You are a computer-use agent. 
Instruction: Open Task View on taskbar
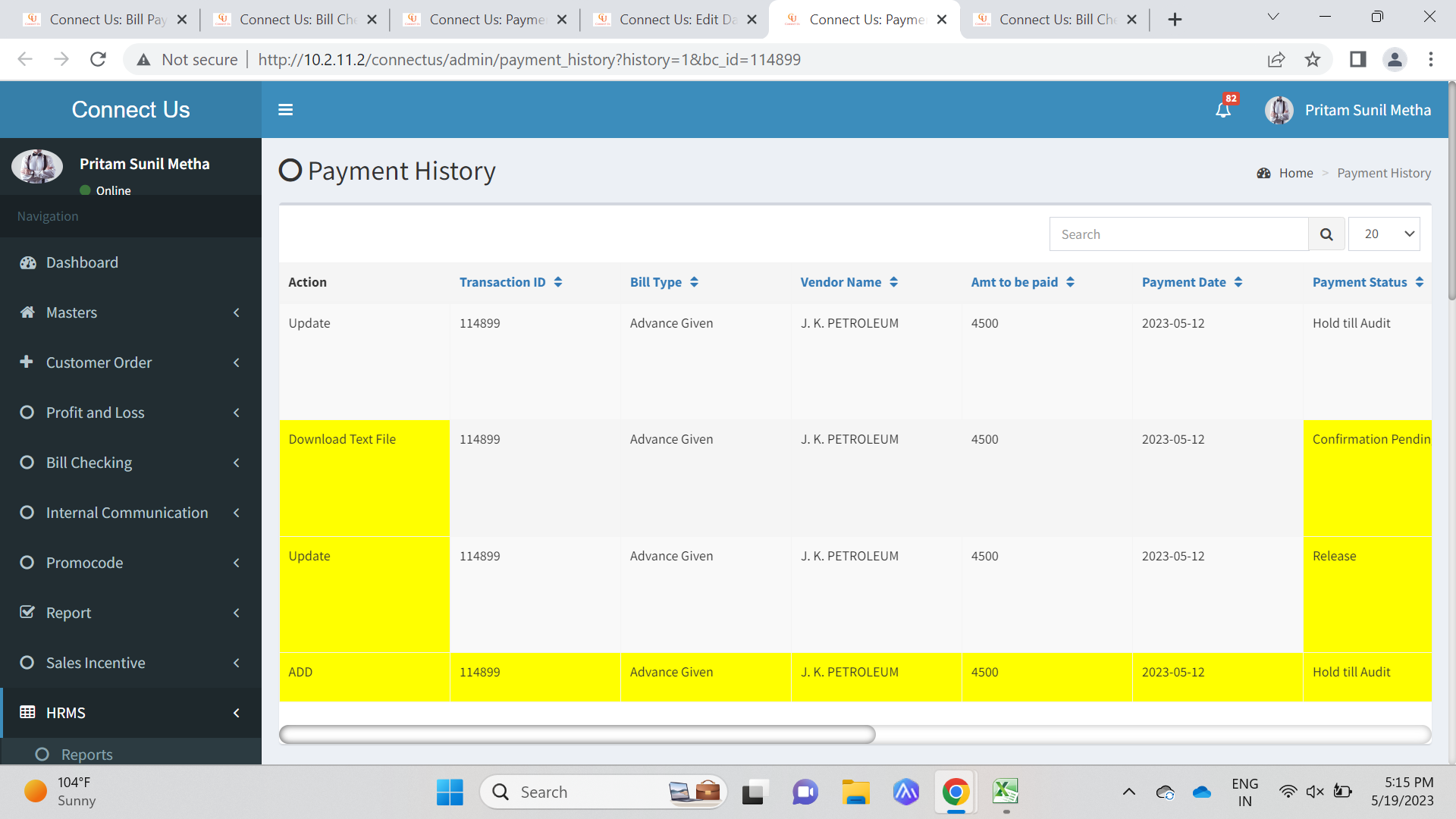754,792
